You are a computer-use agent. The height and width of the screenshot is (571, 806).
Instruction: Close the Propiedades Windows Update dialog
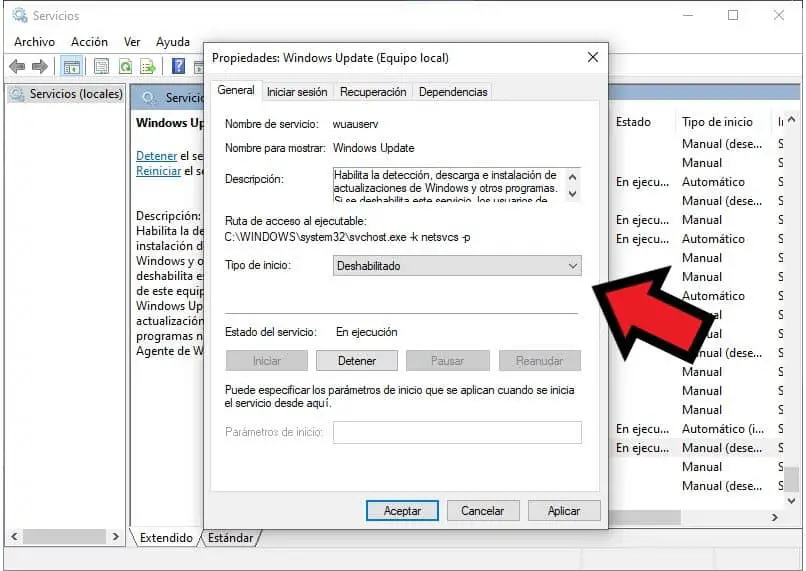point(593,57)
